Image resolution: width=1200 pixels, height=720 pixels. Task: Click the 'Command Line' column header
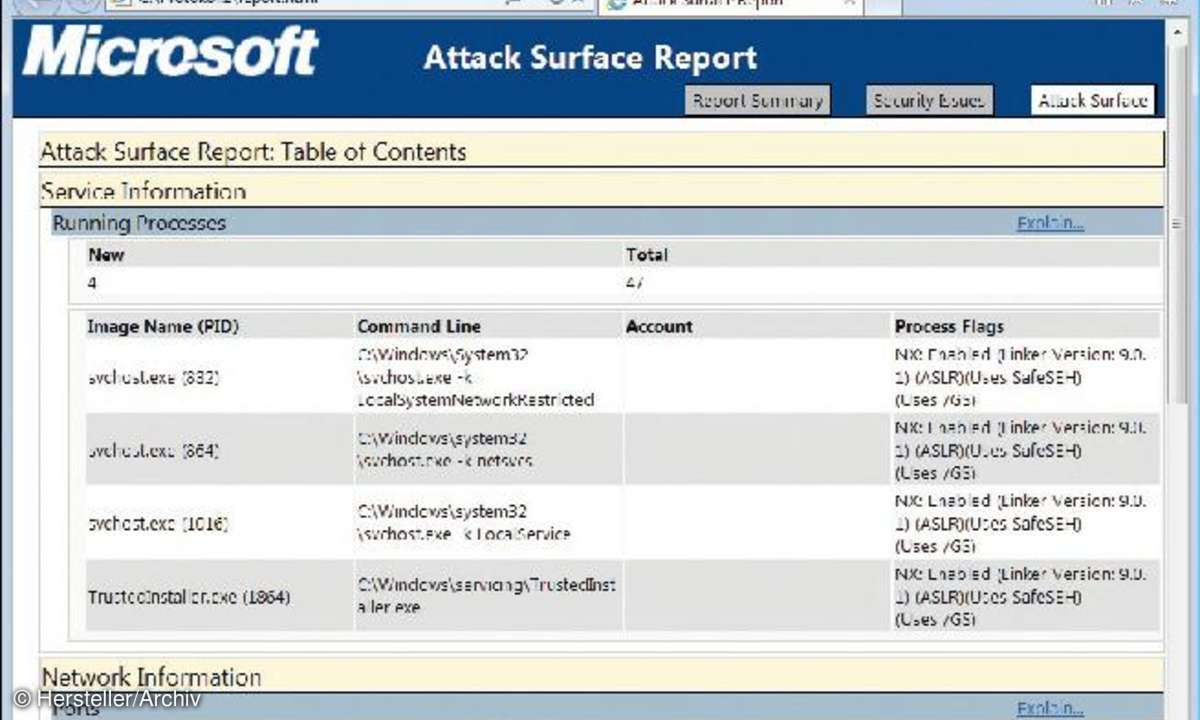pos(419,327)
